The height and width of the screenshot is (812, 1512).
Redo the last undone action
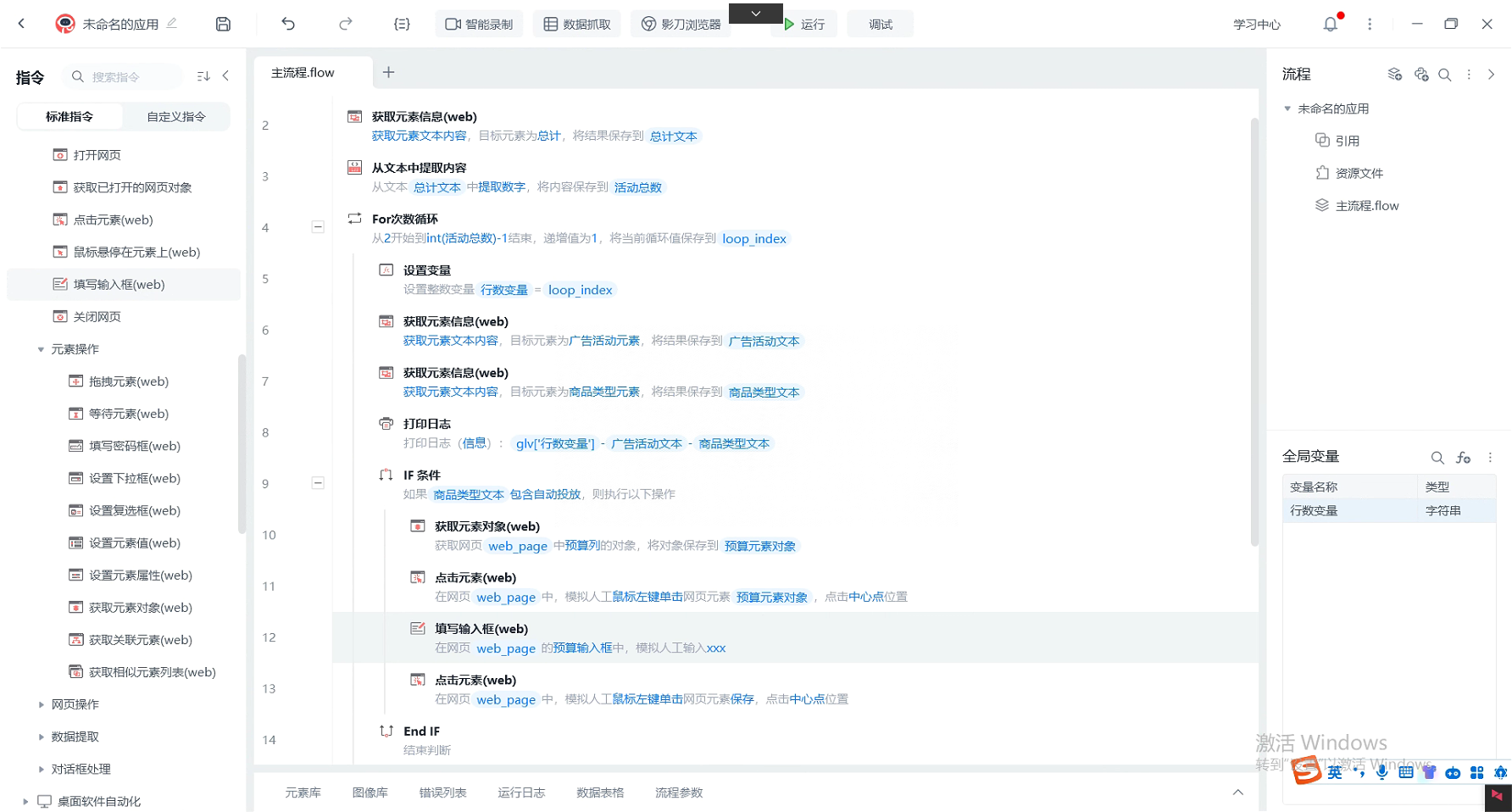point(346,24)
